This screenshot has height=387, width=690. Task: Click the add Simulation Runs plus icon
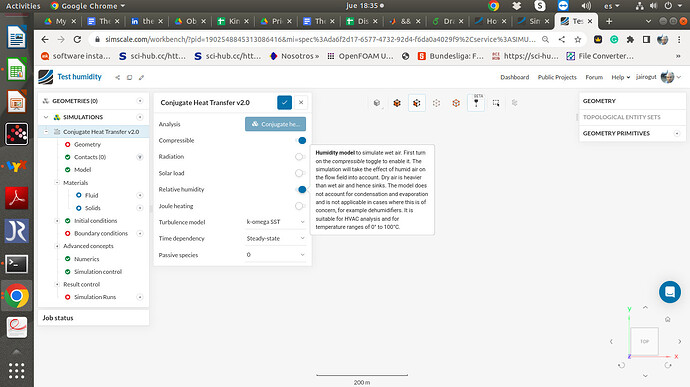tap(140, 297)
